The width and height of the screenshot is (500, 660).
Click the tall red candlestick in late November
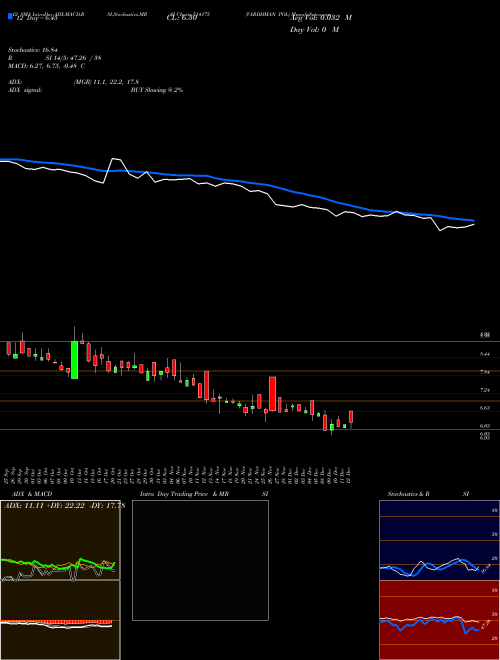tap(273, 394)
